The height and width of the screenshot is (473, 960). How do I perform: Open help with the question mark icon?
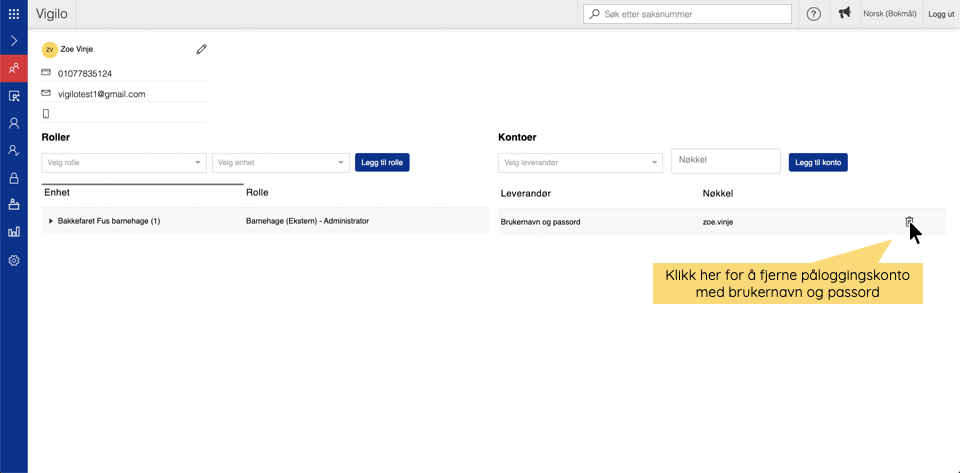point(814,14)
